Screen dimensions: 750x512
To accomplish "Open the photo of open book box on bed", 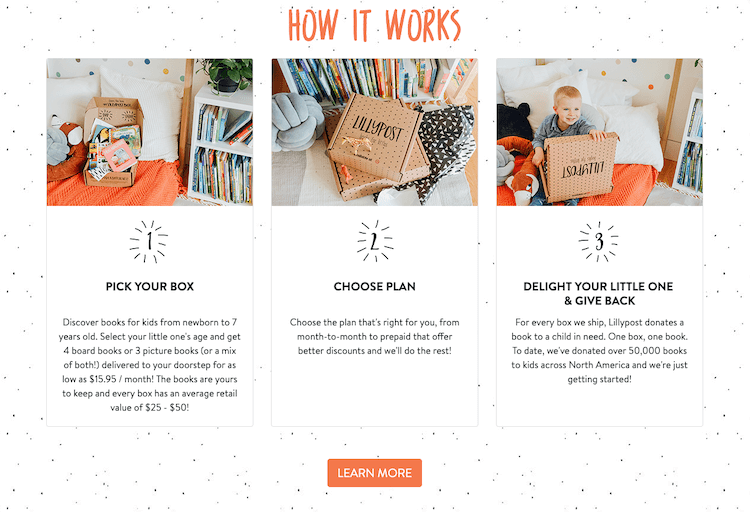I will [150, 132].
